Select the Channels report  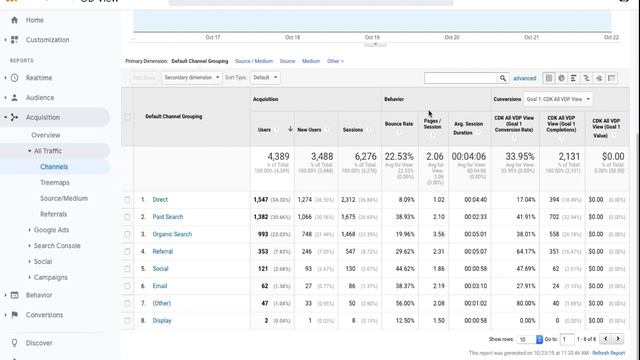[54, 167]
